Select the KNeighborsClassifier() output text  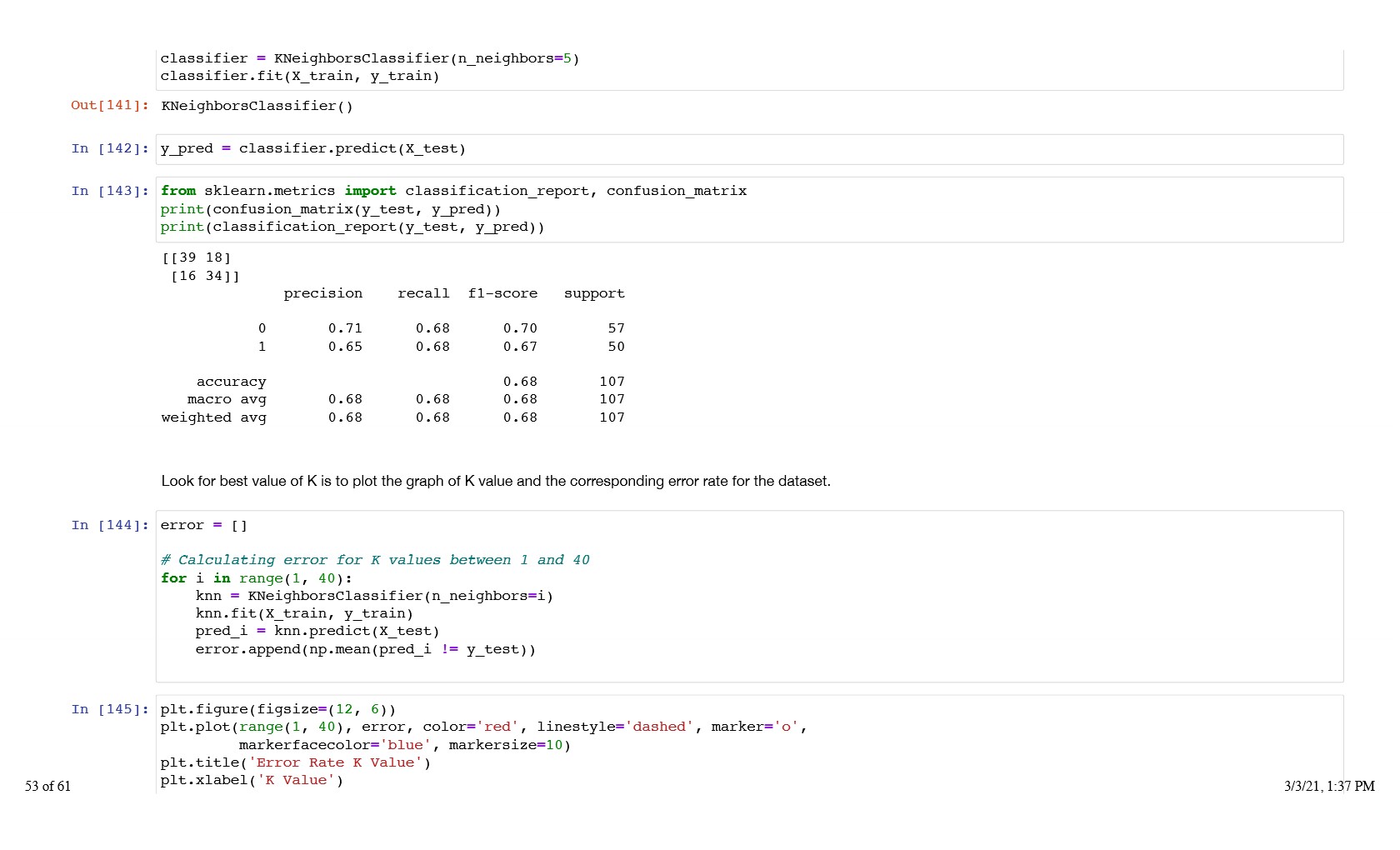tap(257, 106)
